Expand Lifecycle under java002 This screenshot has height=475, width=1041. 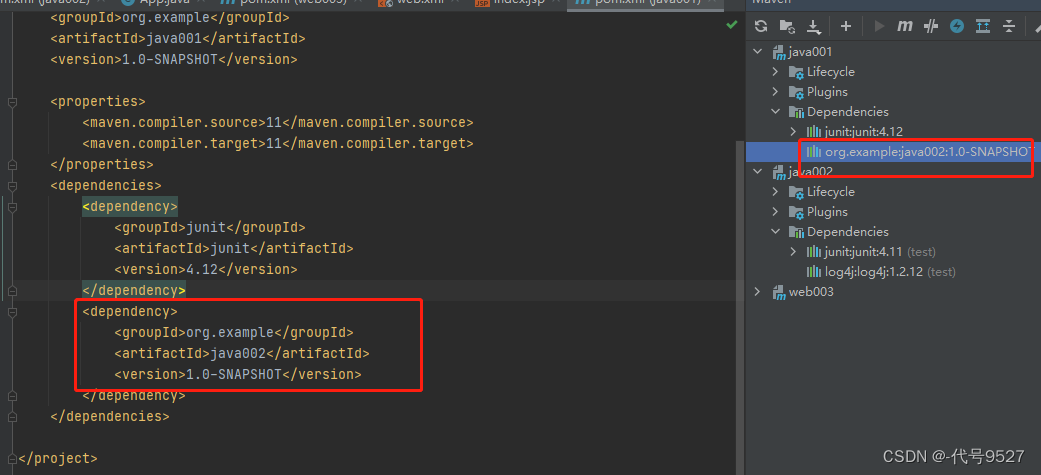coord(775,192)
